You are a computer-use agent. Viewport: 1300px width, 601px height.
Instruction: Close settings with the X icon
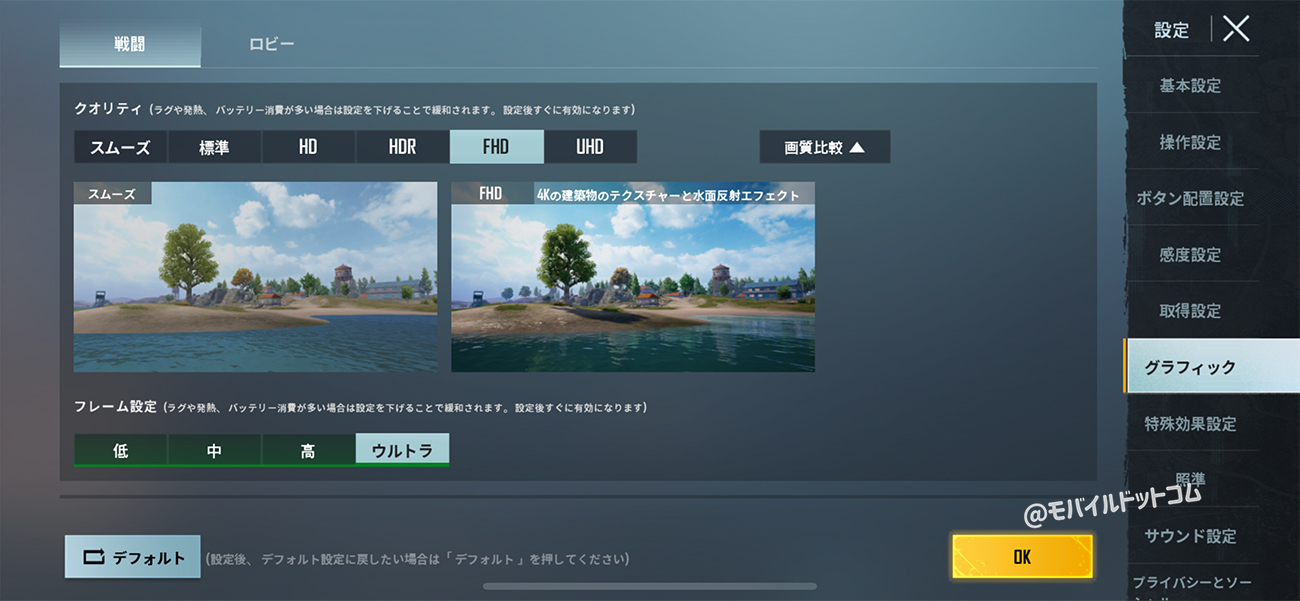[x=1236, y=29]
